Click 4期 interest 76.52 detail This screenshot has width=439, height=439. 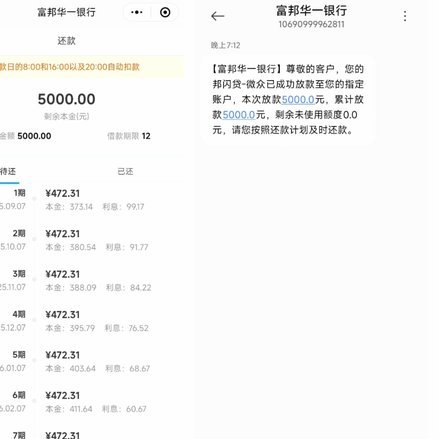(127, 328)
